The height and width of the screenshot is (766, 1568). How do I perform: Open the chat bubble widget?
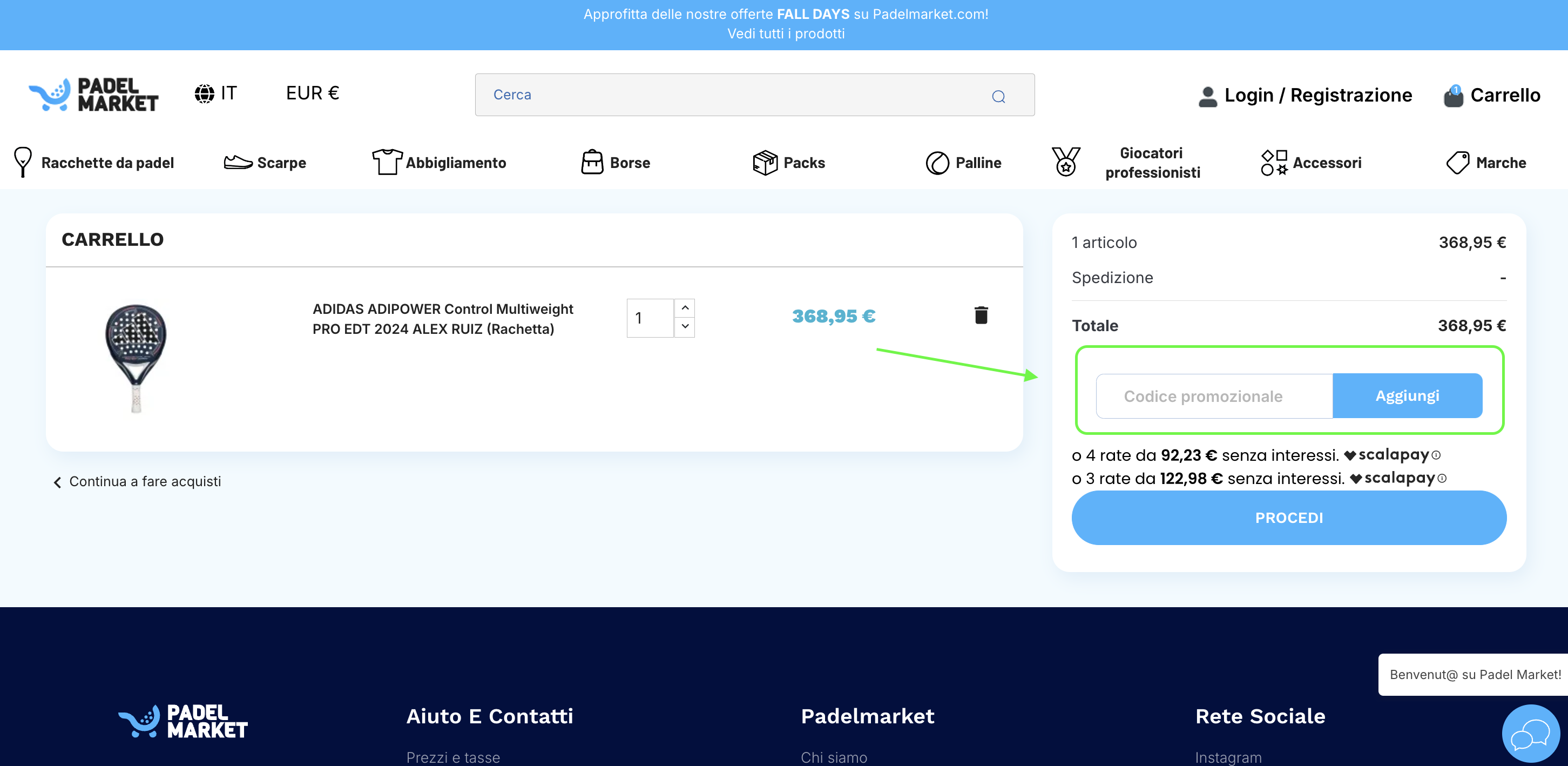coord(1530,734)
